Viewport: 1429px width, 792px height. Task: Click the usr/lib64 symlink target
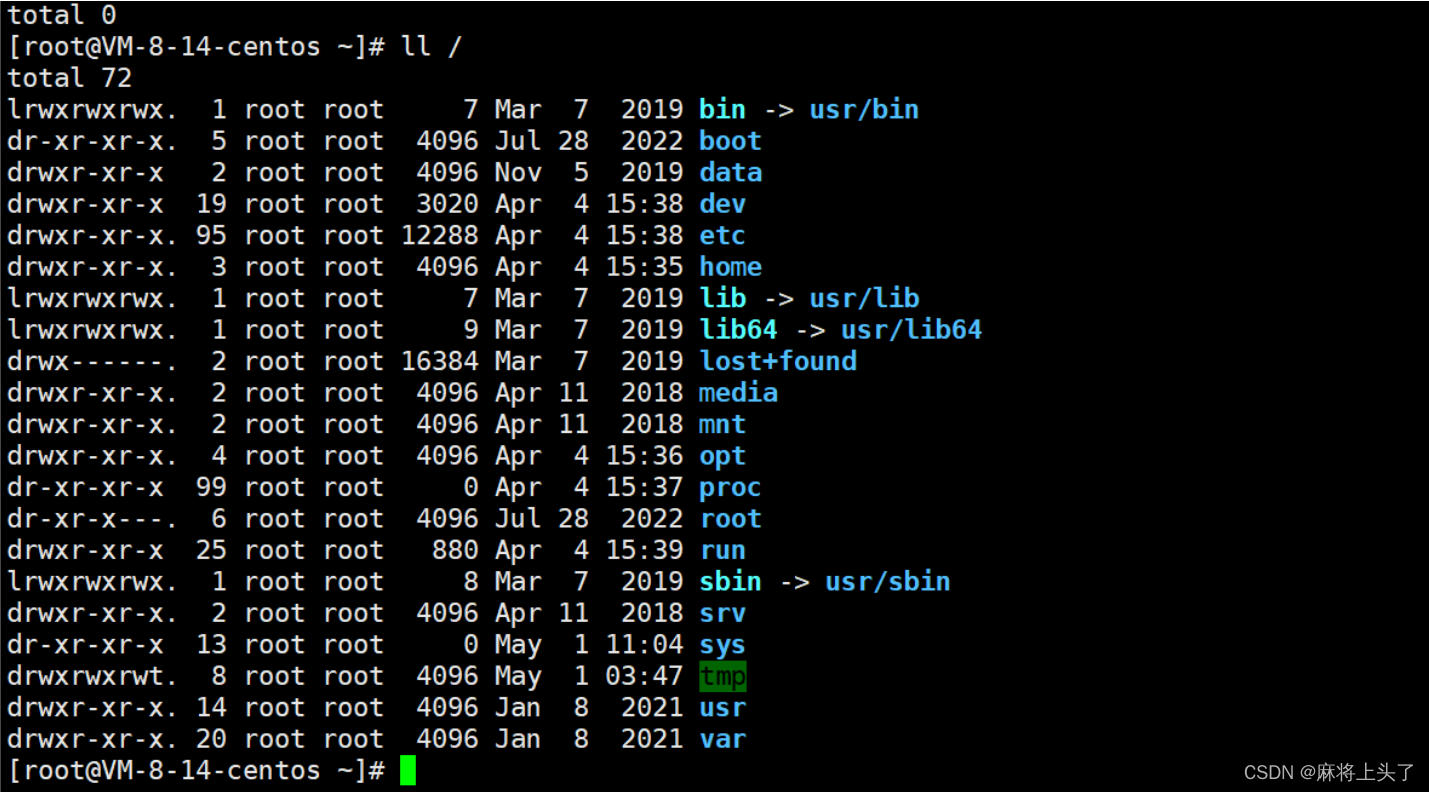click(x=911, y=329)
